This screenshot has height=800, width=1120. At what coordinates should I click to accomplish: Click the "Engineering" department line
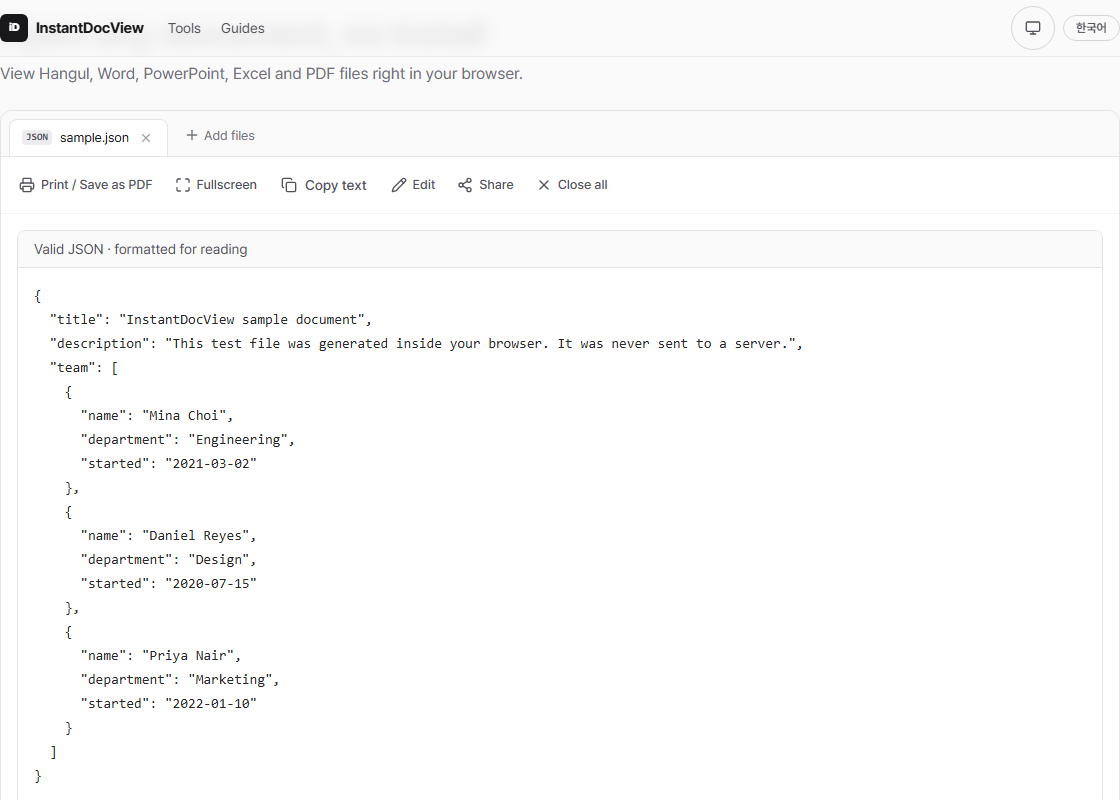click(x=187, y=440)
